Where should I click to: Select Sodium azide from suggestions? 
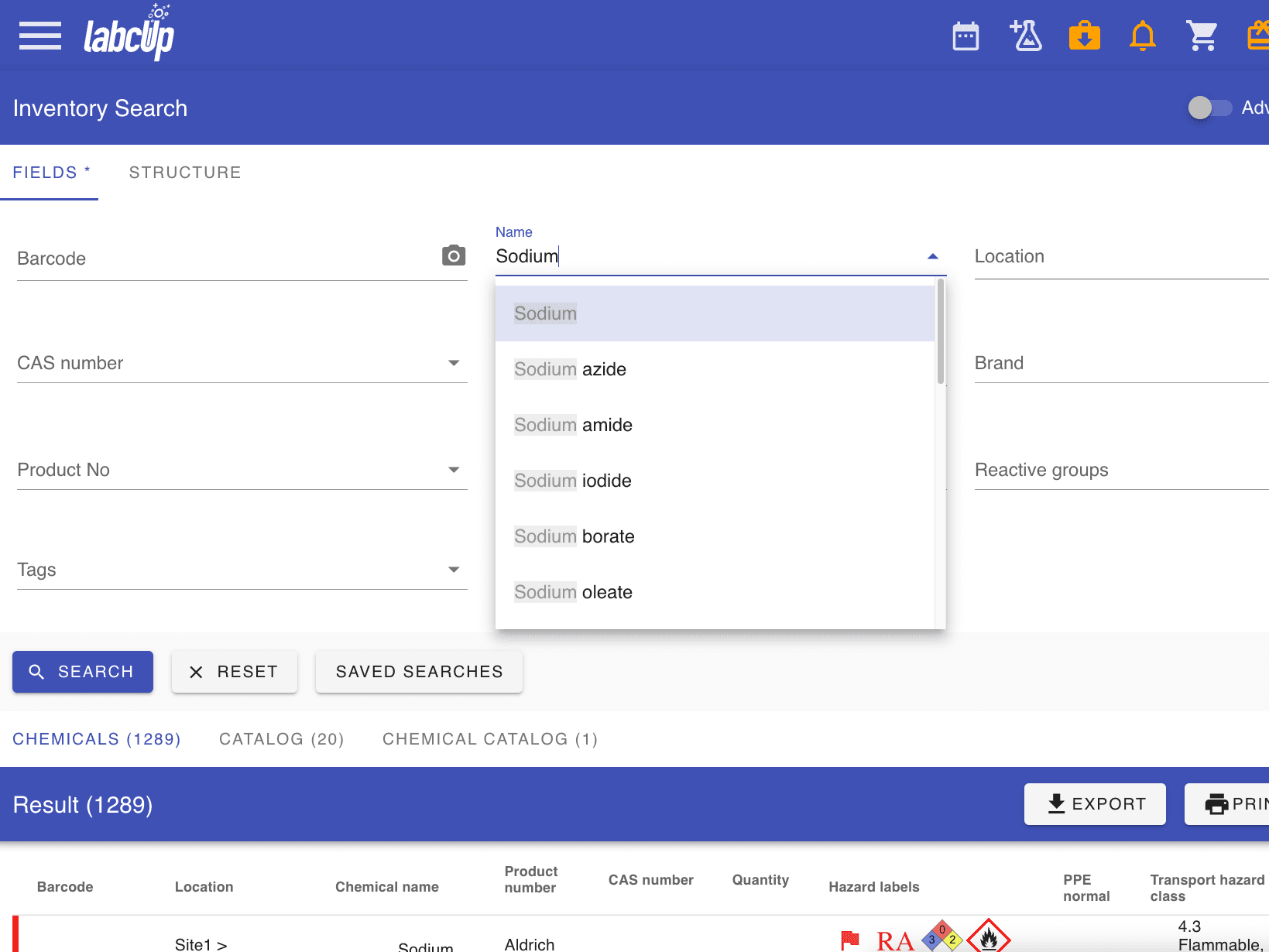coord(570,369)
